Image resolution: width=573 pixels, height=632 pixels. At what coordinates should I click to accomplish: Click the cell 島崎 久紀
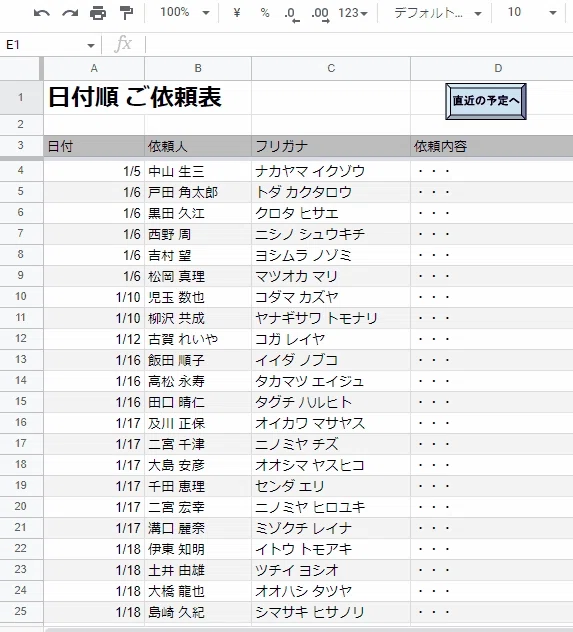click(198, 612)
